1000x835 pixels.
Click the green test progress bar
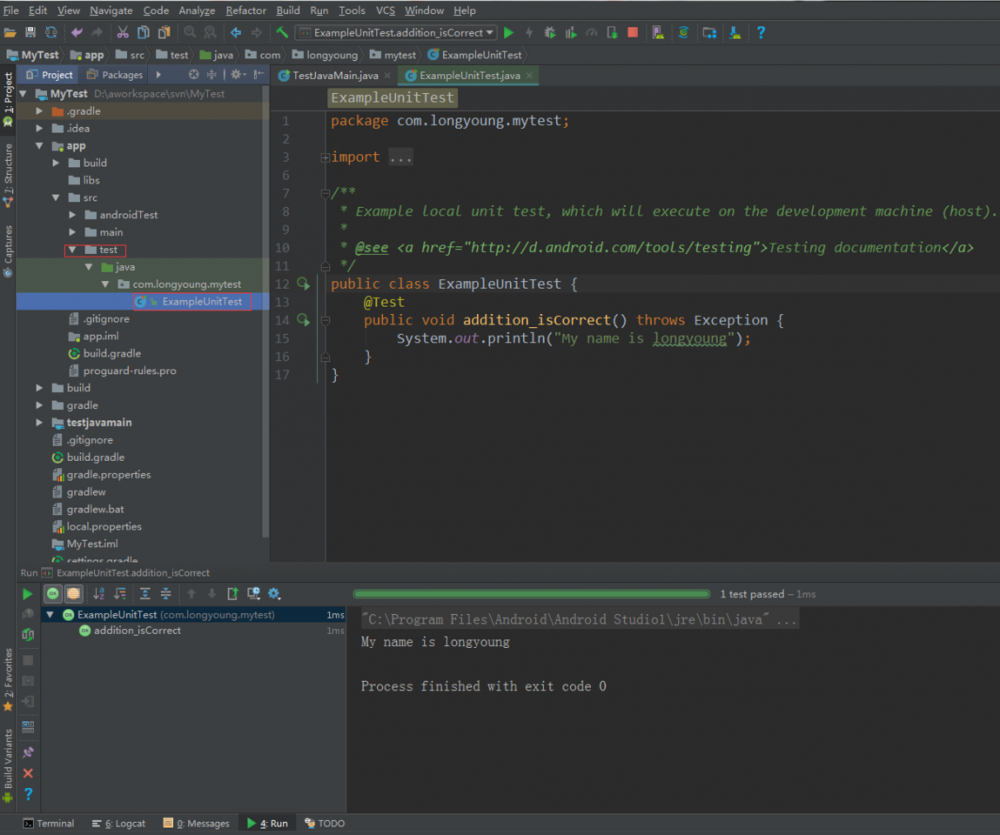click(x=530, y=593)
